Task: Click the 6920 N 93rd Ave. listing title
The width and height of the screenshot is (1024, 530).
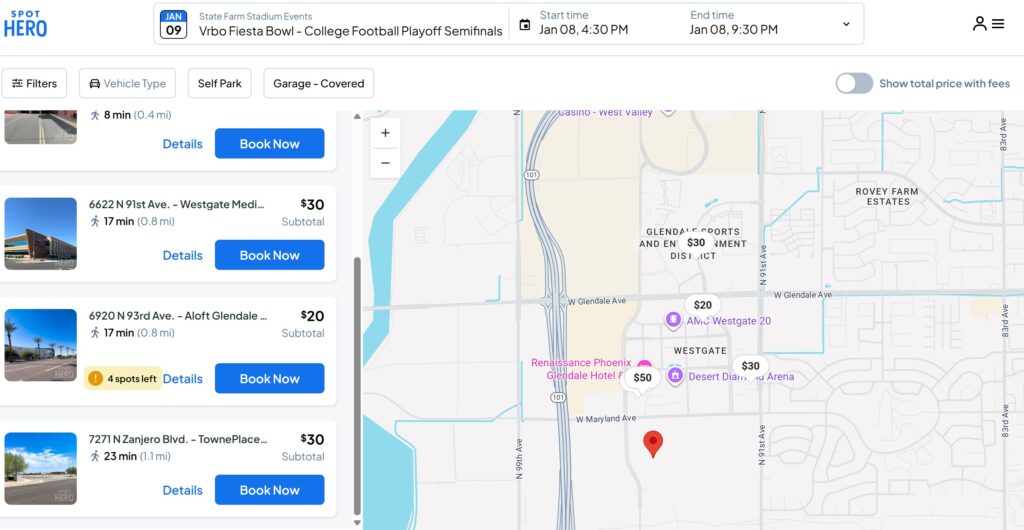Action: coord(178,316)
